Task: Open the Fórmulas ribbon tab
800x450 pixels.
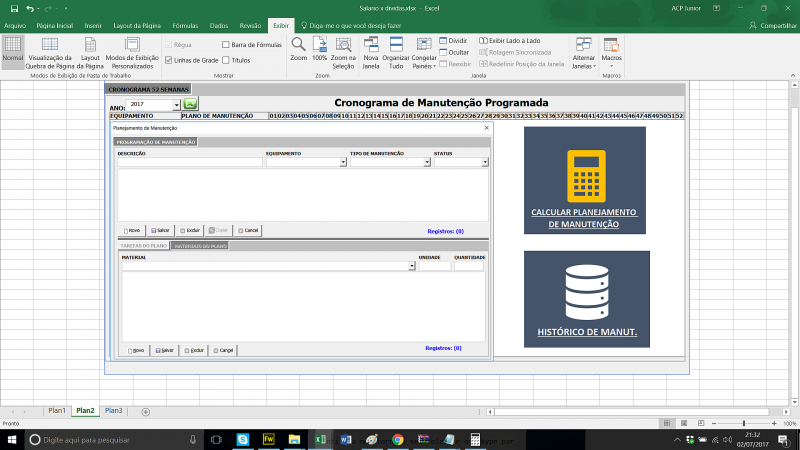Action: [185, 24]
